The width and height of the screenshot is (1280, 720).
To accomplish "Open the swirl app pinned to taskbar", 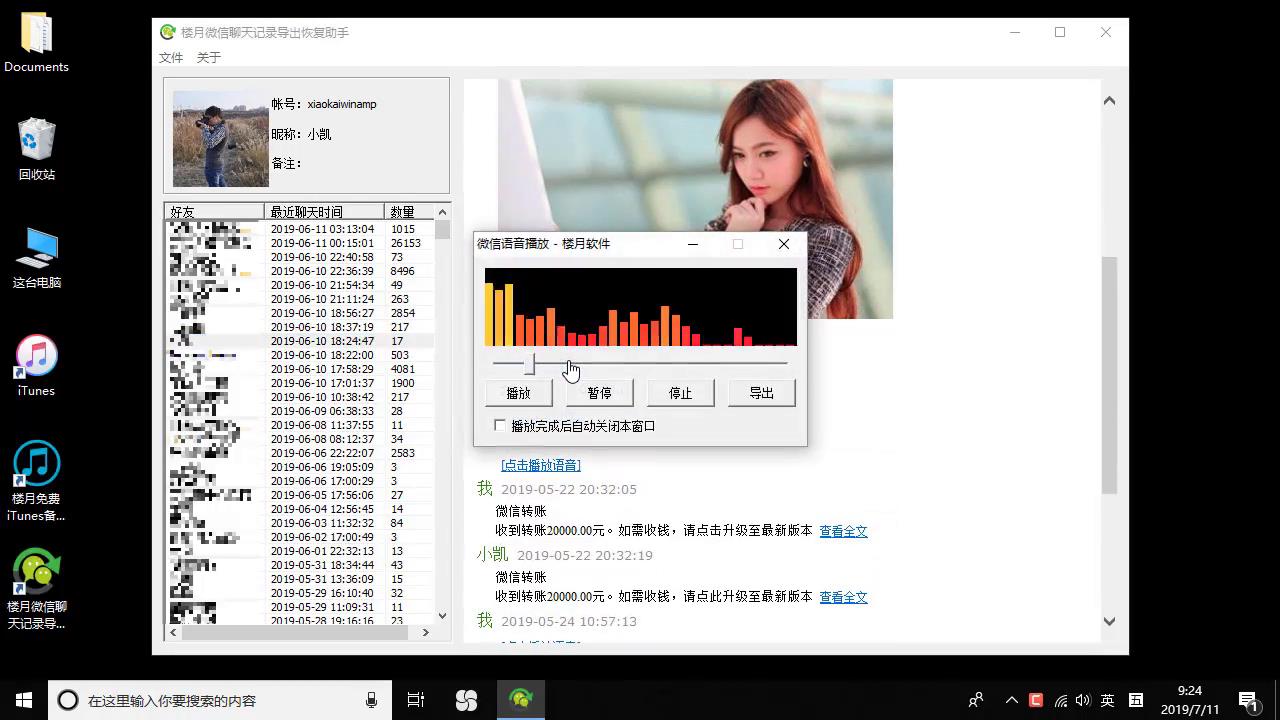I will point(466,700).
